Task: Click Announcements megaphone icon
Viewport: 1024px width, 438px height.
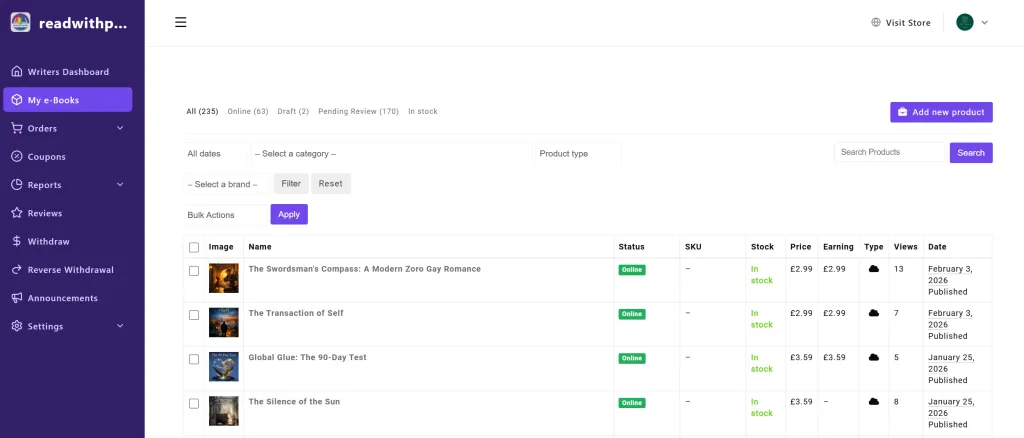Action: point(17,298)
